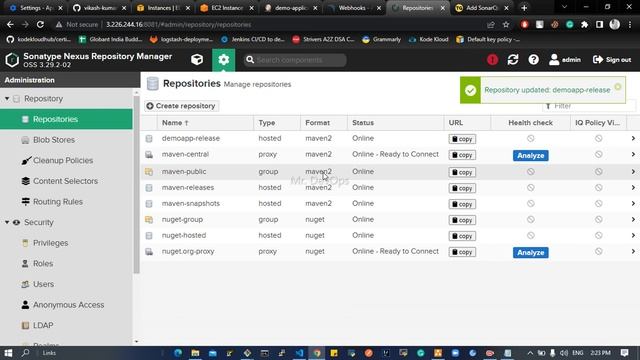Screen dimensions: 640x360
Task: Open maven-releases row chevron
Action: [x=633, y=187]
